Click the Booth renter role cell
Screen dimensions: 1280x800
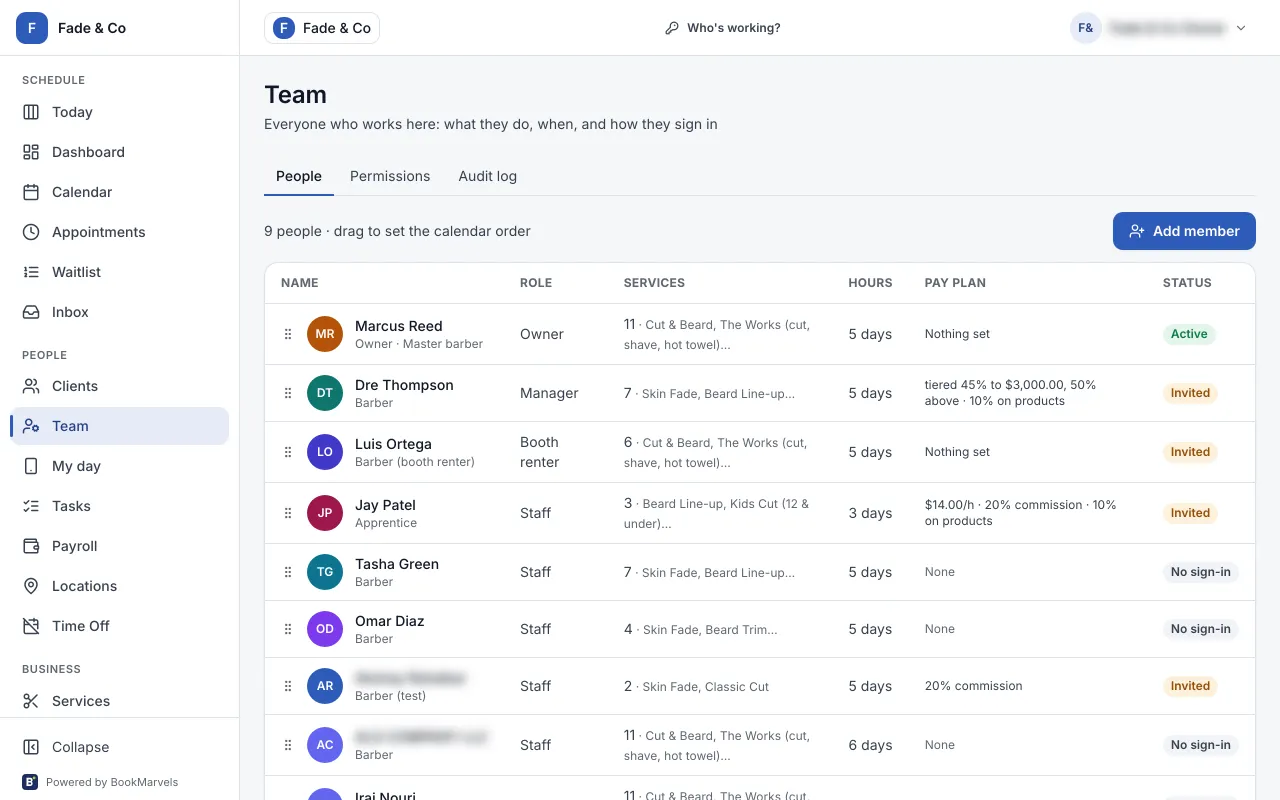coord(540,452)
